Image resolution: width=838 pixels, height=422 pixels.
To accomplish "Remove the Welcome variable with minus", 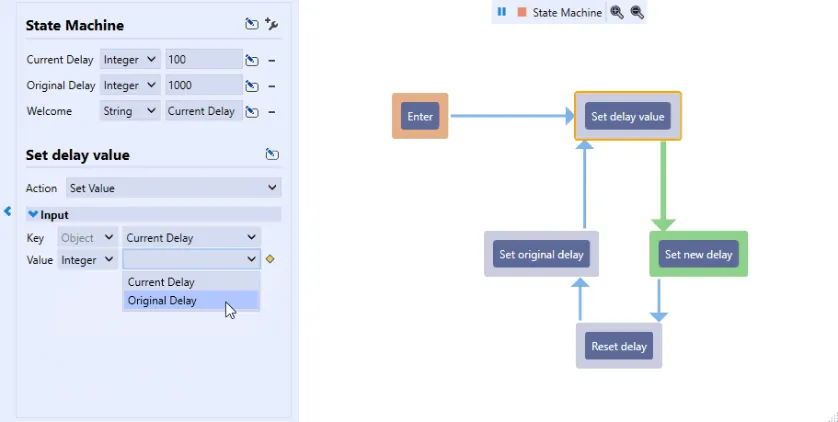I will tap(271, 112).
